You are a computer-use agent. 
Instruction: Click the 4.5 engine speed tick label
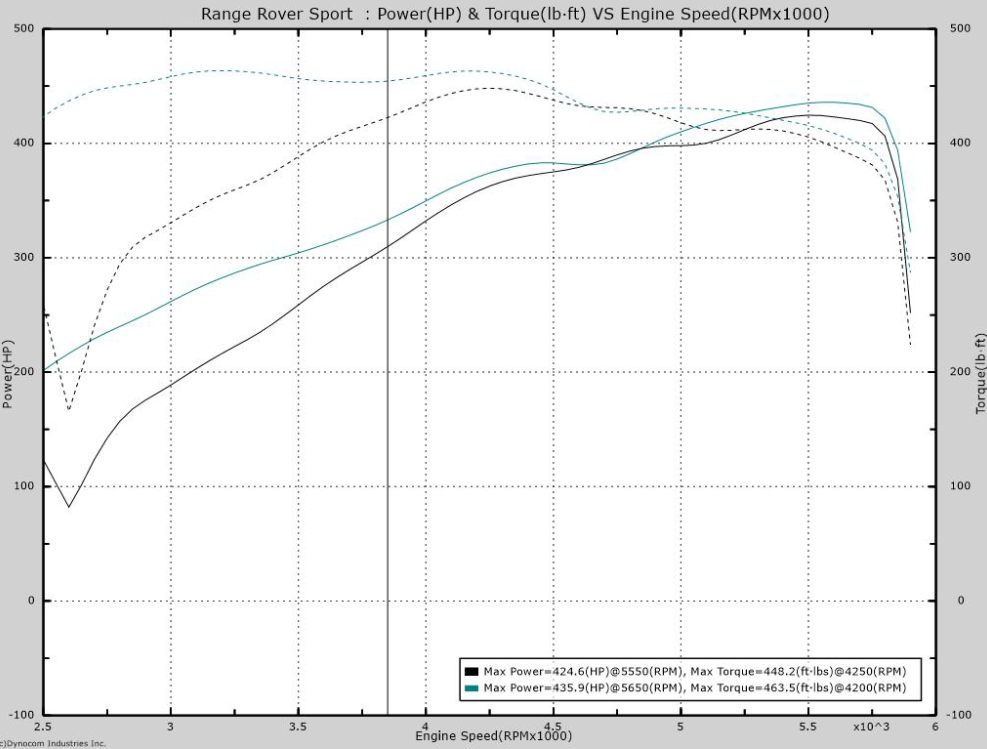[553, 727]
